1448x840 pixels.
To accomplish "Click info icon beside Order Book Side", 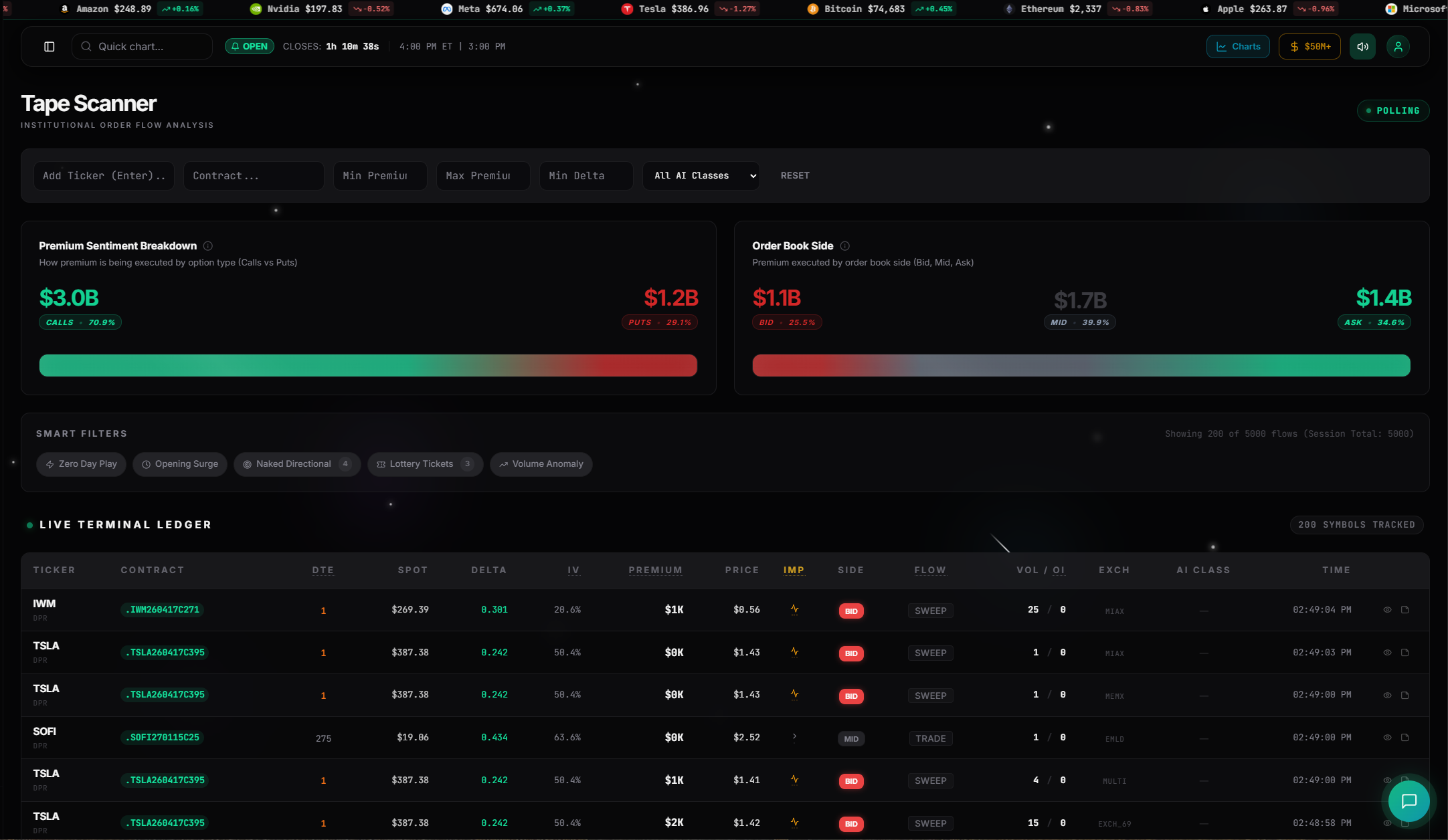I will click(844, 245).
